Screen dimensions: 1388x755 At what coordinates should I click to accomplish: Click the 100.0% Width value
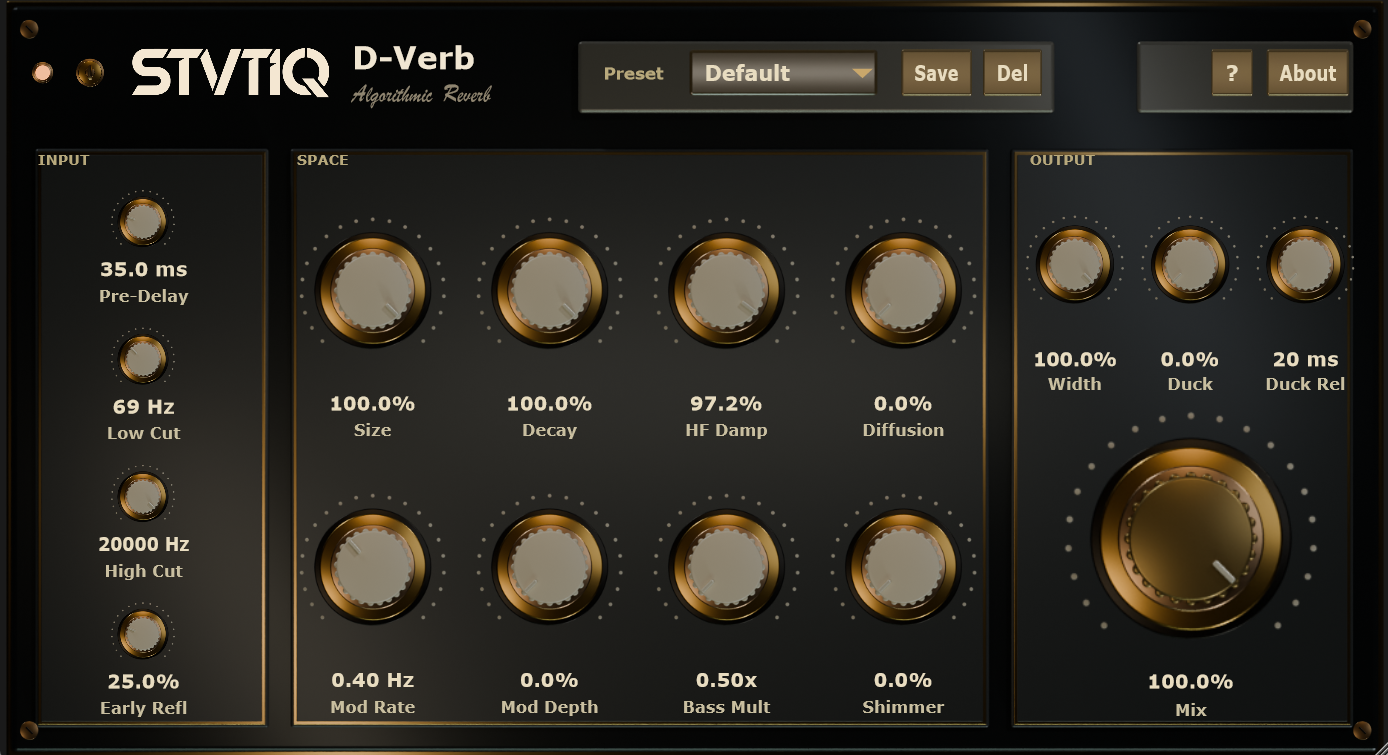point(1075,359)
